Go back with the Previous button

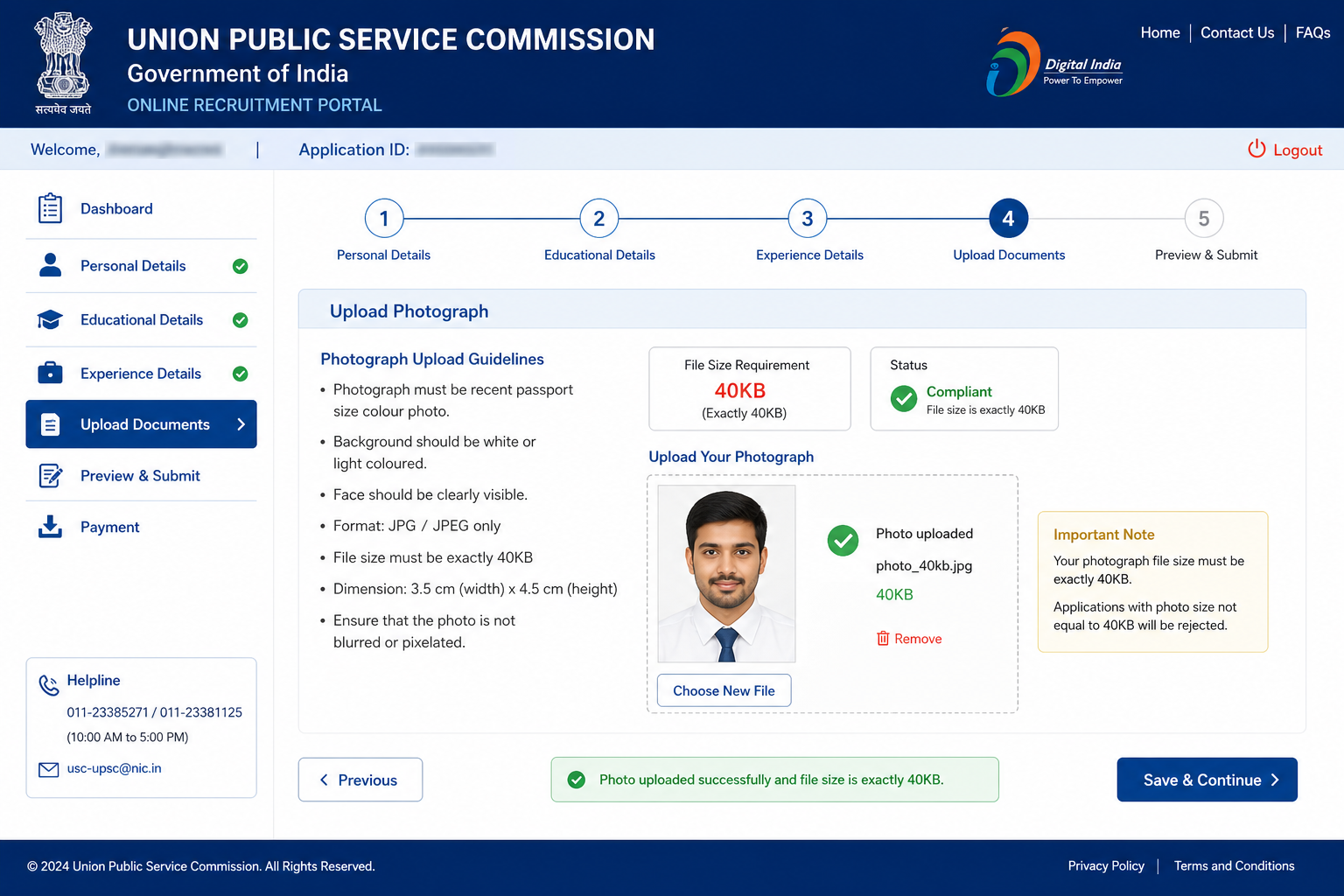tap(360, 780)
